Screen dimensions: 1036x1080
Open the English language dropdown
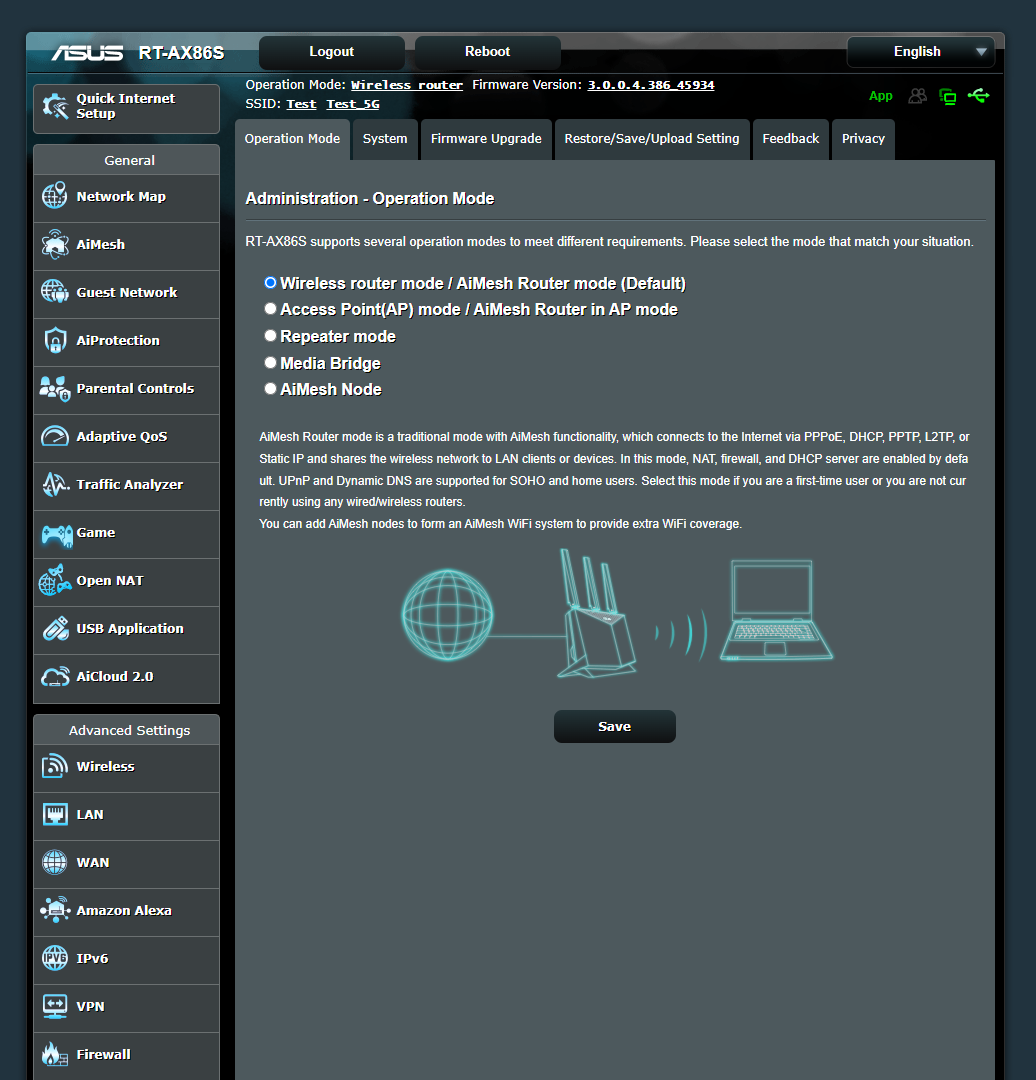919,51
